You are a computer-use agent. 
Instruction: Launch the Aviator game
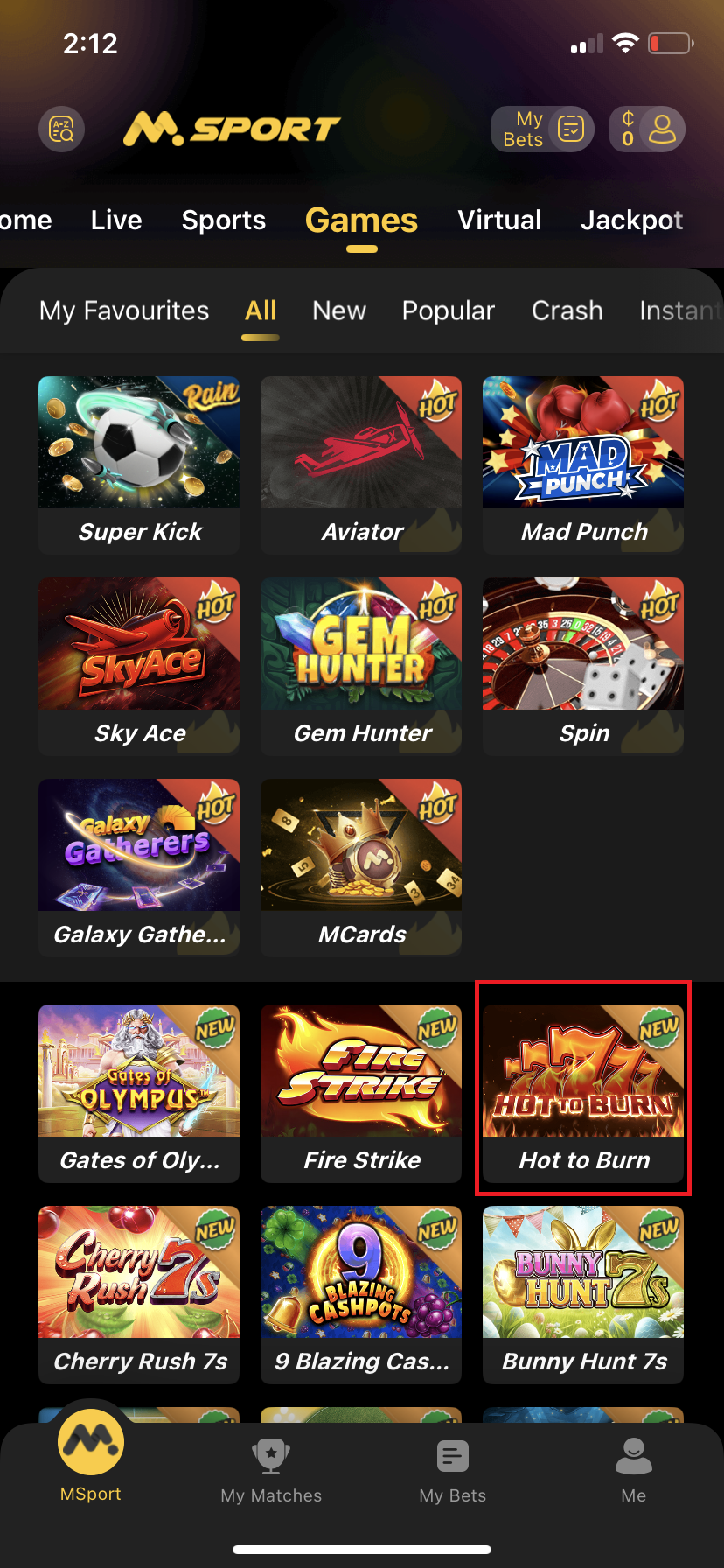point(361,465)
